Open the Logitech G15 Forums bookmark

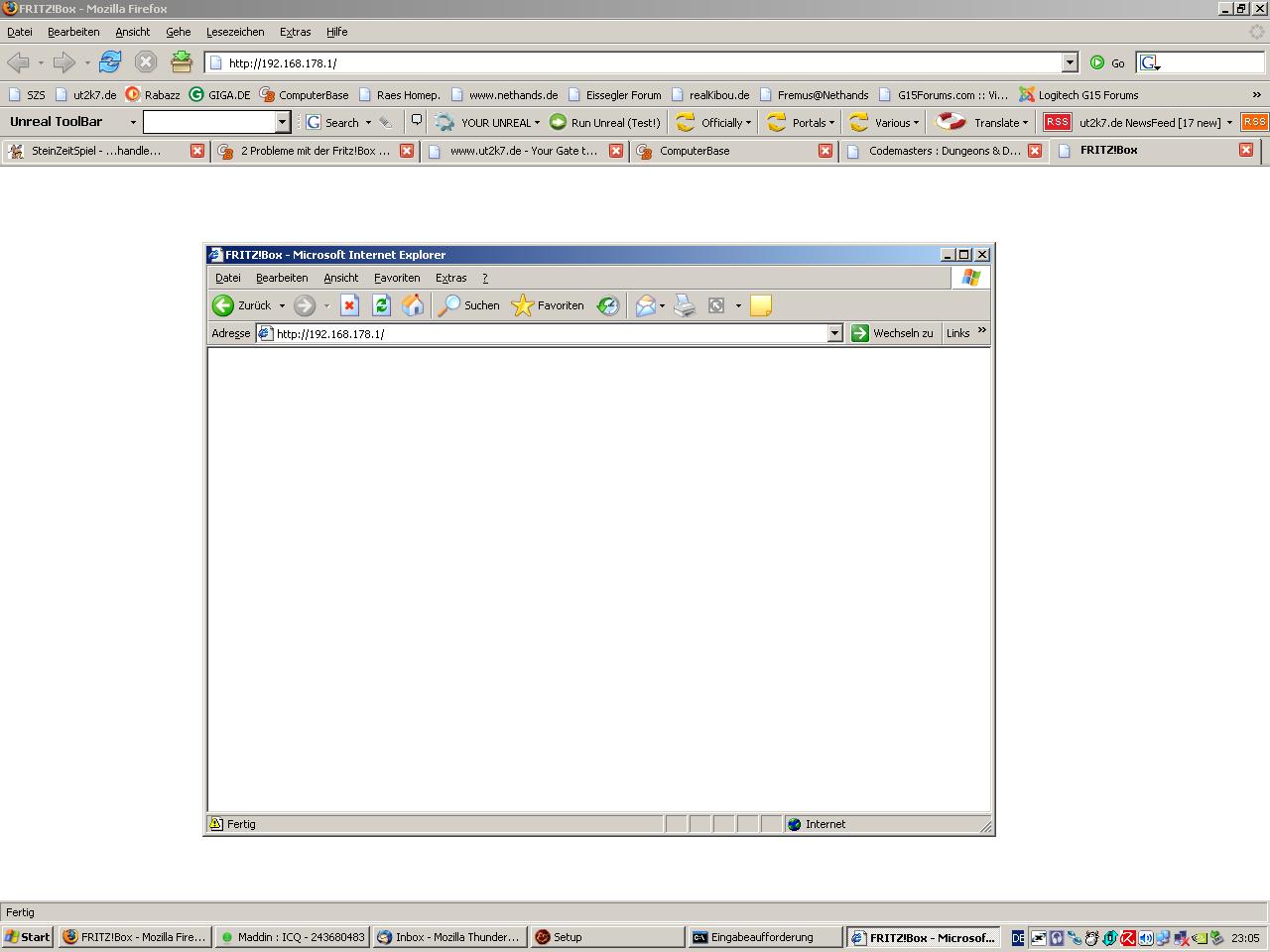coord(1079,95)
